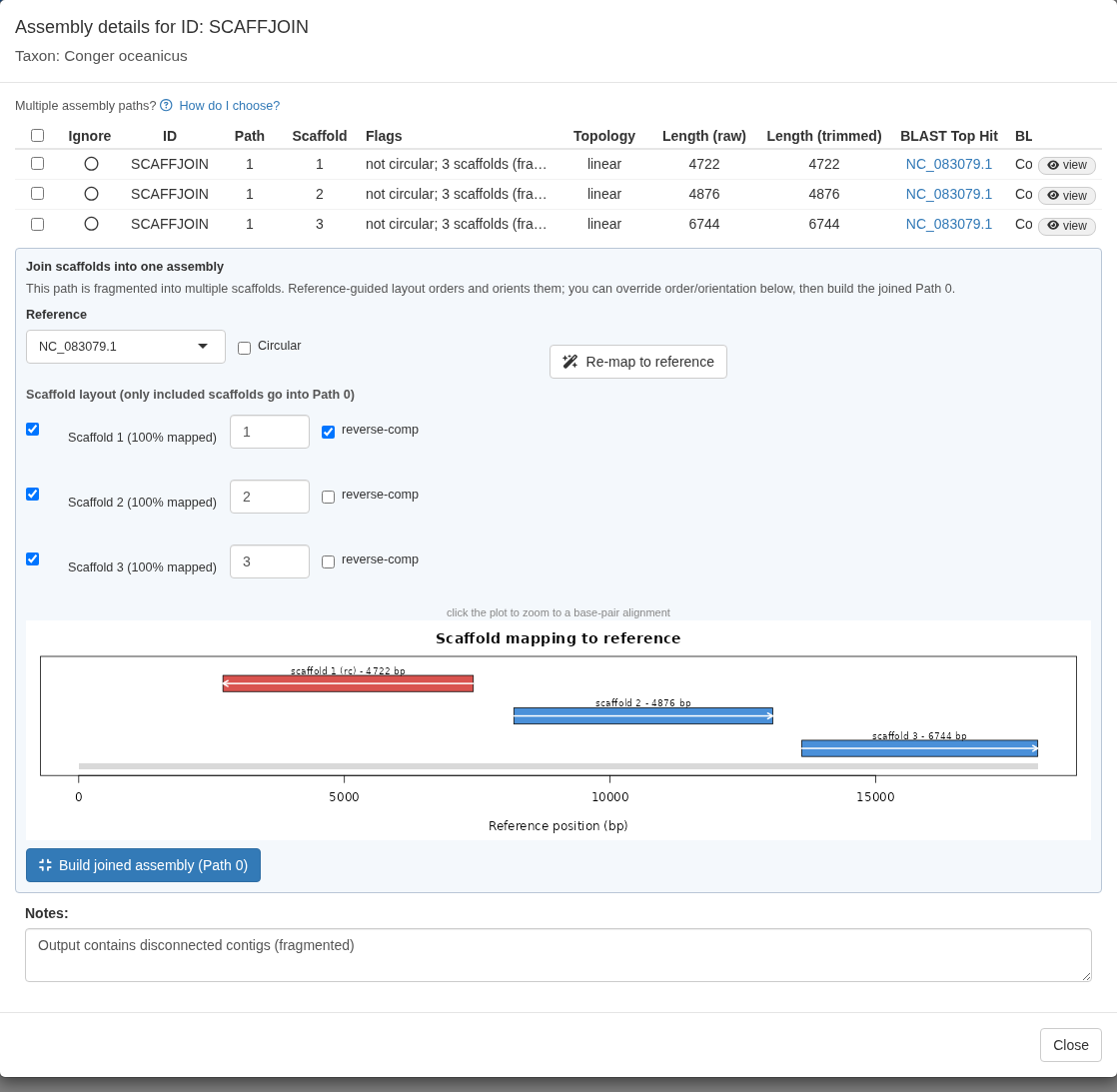This screenshot has height=1092, width=1117.
Task: Click the 'Taxon: Conger oceanicus' subtitle
Action: 101,56
